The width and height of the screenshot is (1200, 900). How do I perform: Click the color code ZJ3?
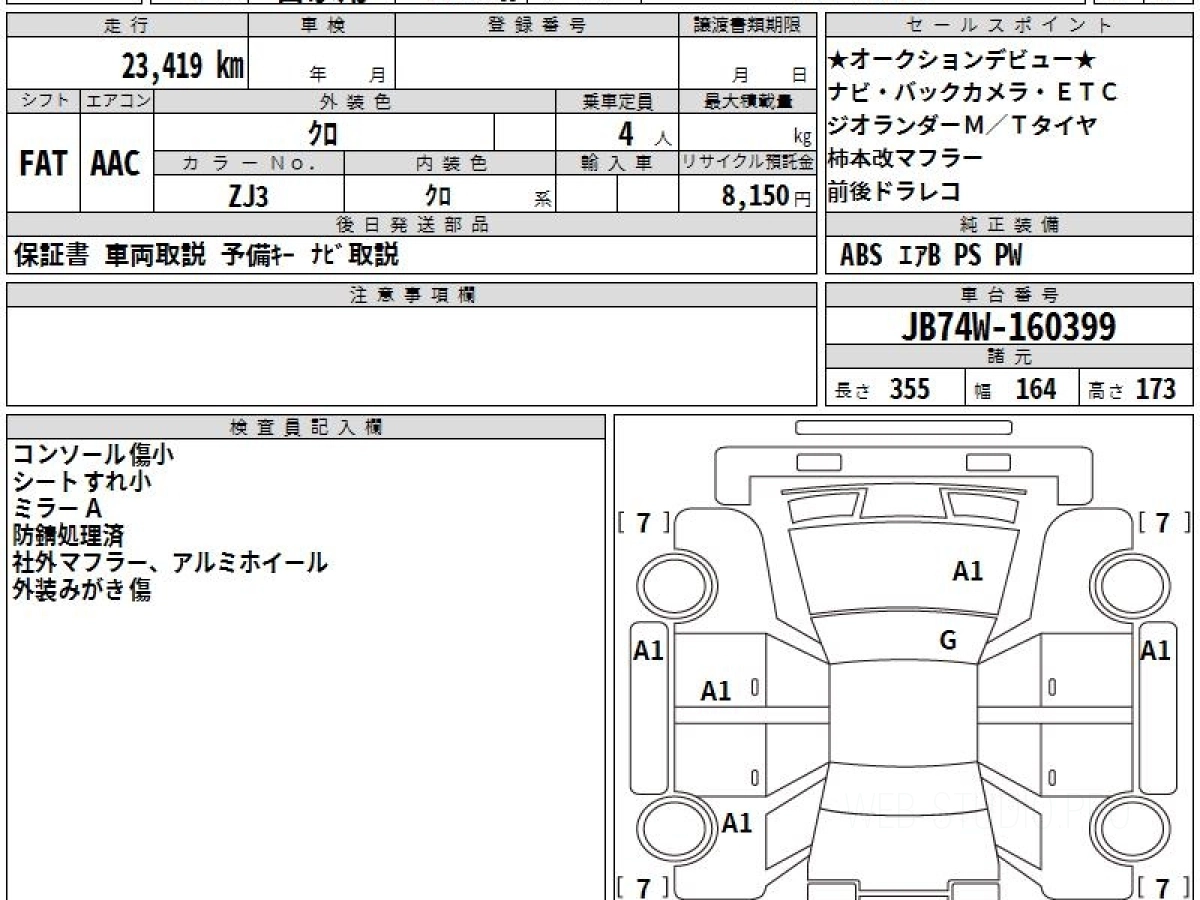[248, 196]
